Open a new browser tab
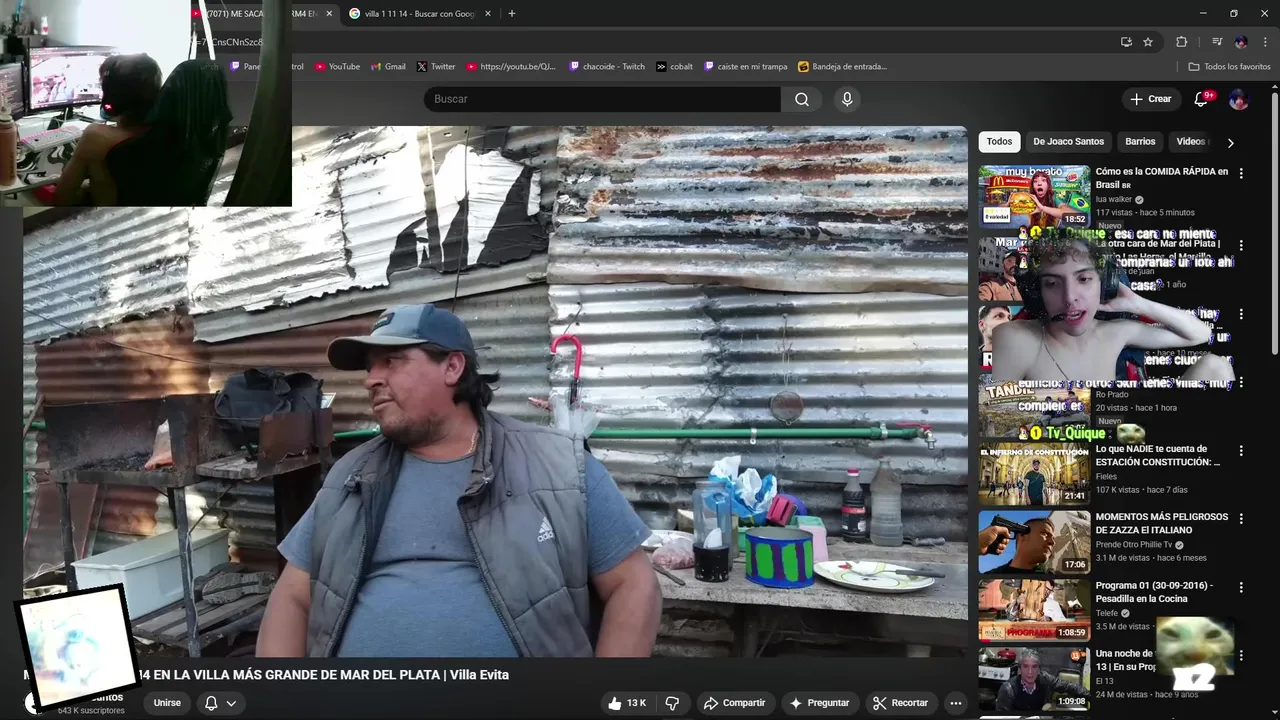 coord(512,14)
